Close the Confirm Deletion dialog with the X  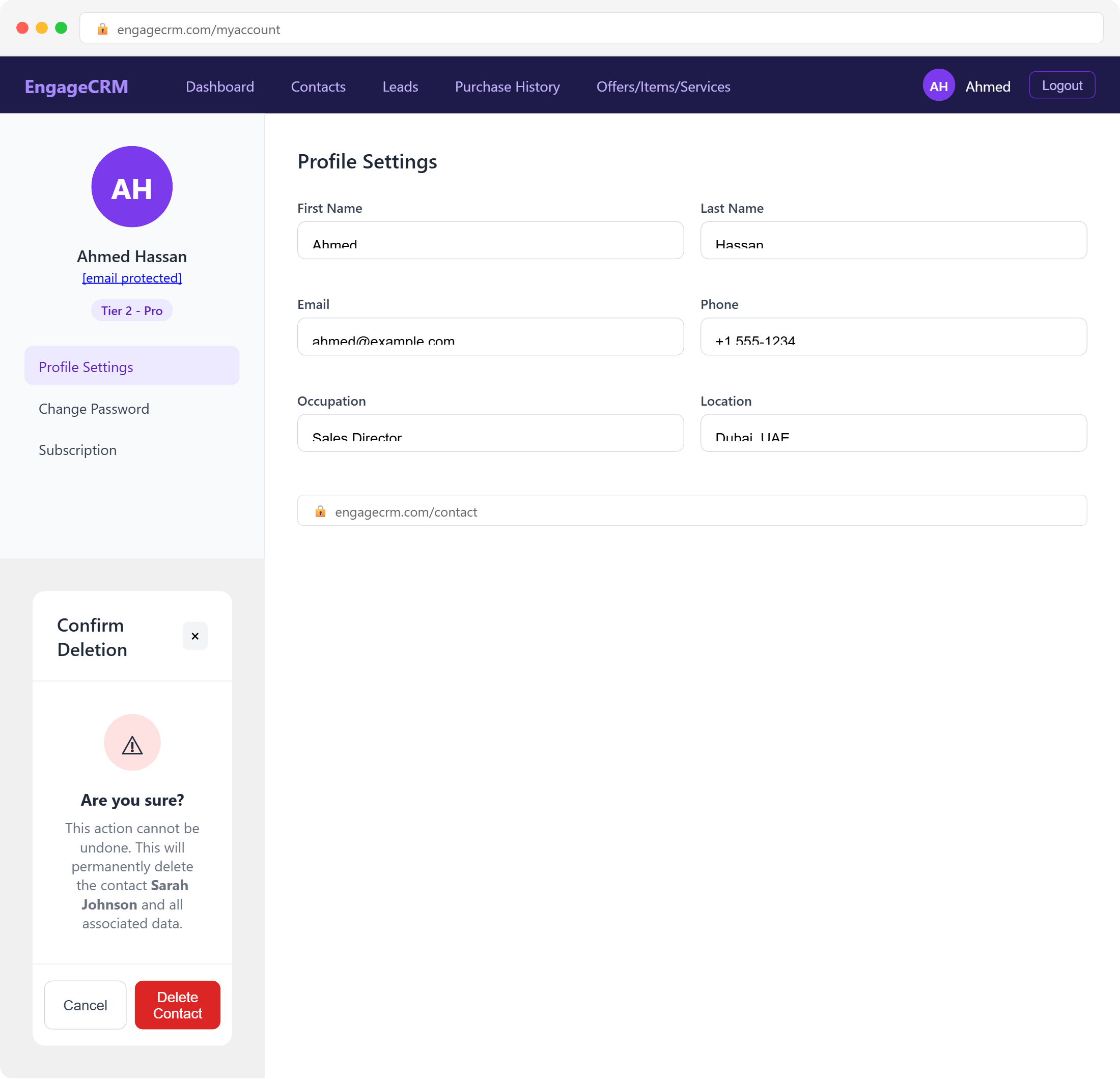[x=195, y=636]
